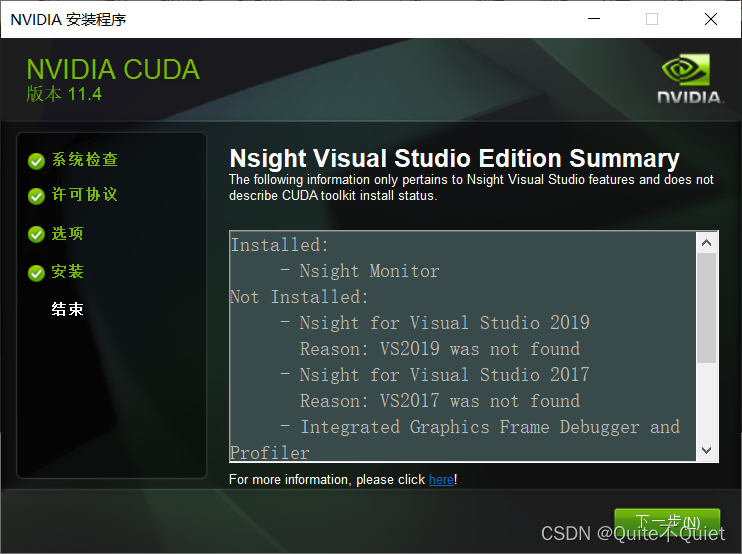Click the 'Nsight for Visual Studio 2017' line
Image resolution: width=742 pixels, height=554 pixels.
[x=444, y=375]
